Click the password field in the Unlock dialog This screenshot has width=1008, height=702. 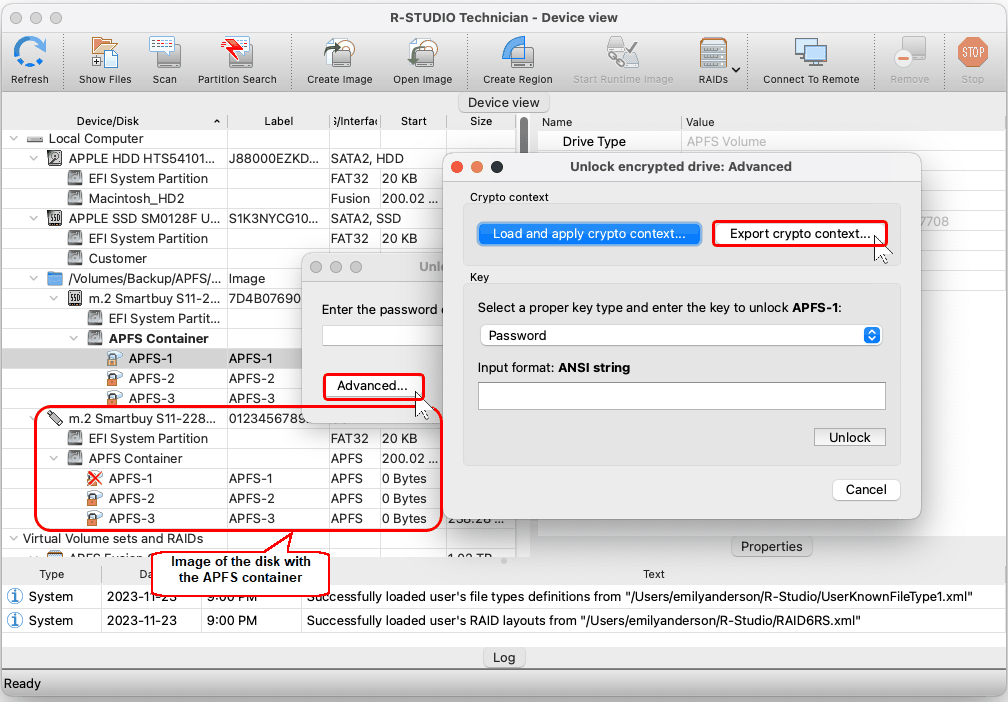pos(383,335)
